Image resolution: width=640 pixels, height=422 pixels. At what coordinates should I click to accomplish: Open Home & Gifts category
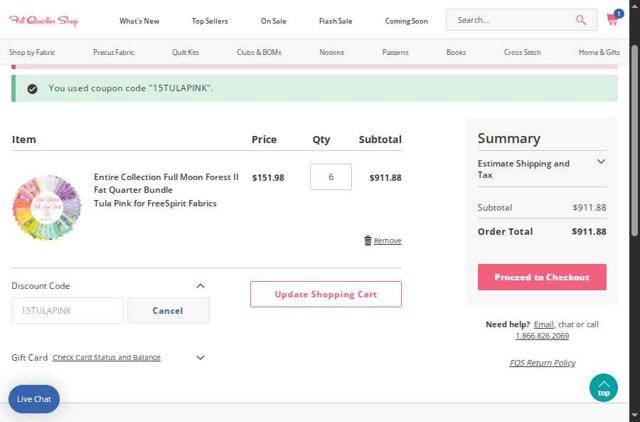pos(599,52)
